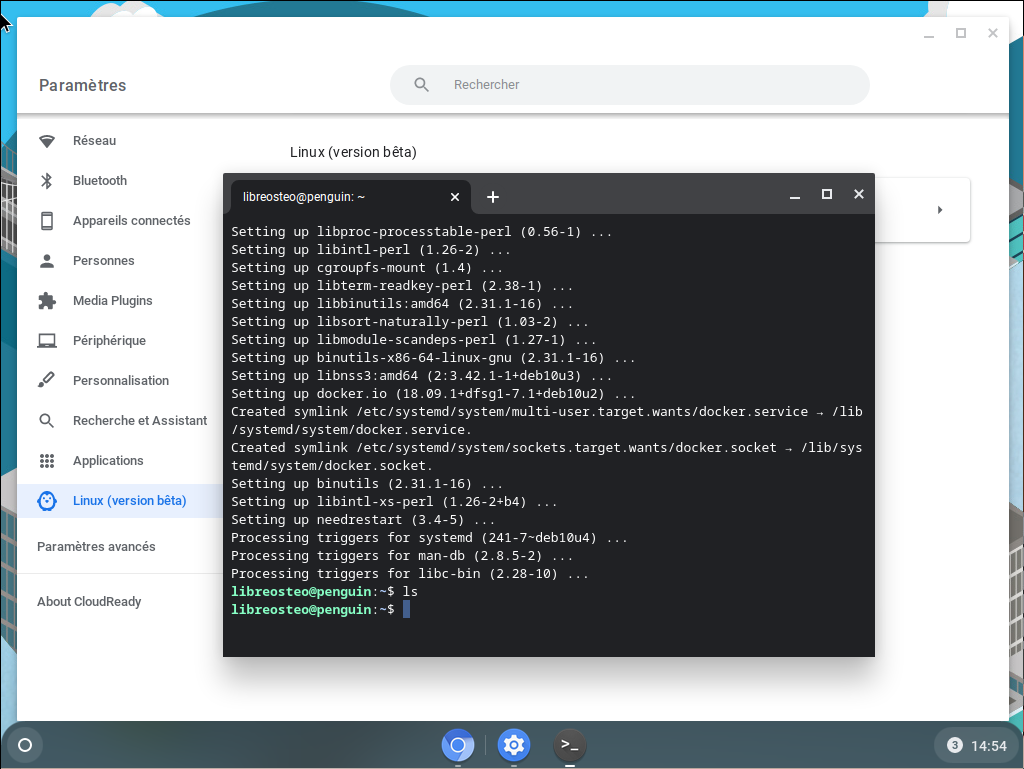Click 'Processing triggers for libc-bin' line

[409, 574]
